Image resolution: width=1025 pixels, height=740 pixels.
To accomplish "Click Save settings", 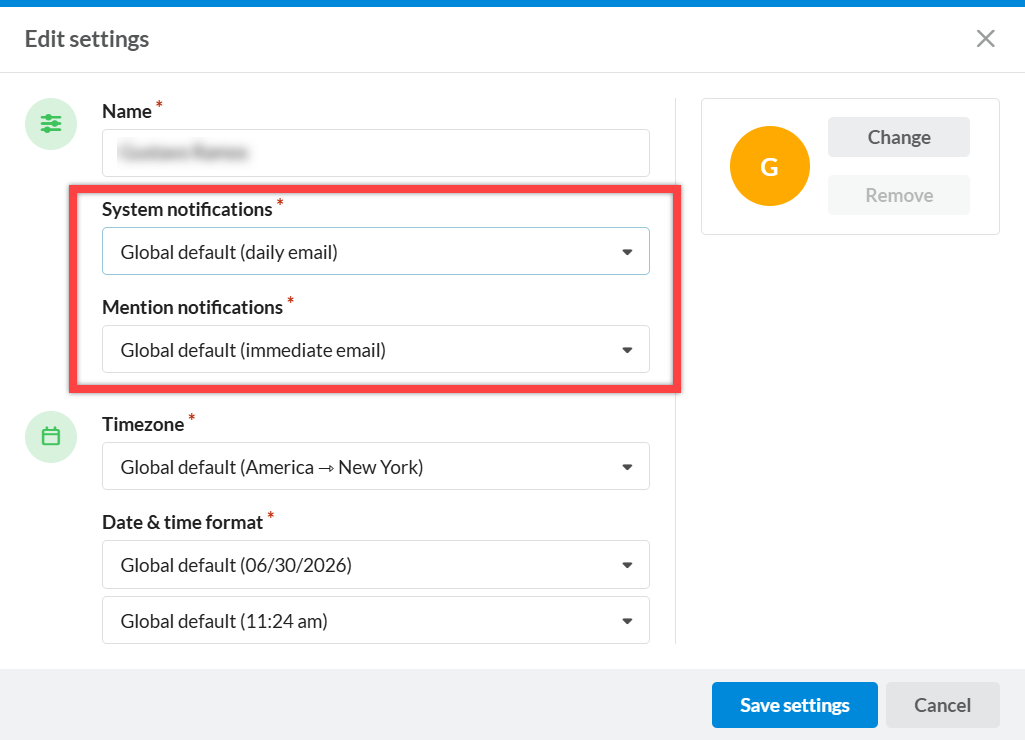I will pos(794,705).
